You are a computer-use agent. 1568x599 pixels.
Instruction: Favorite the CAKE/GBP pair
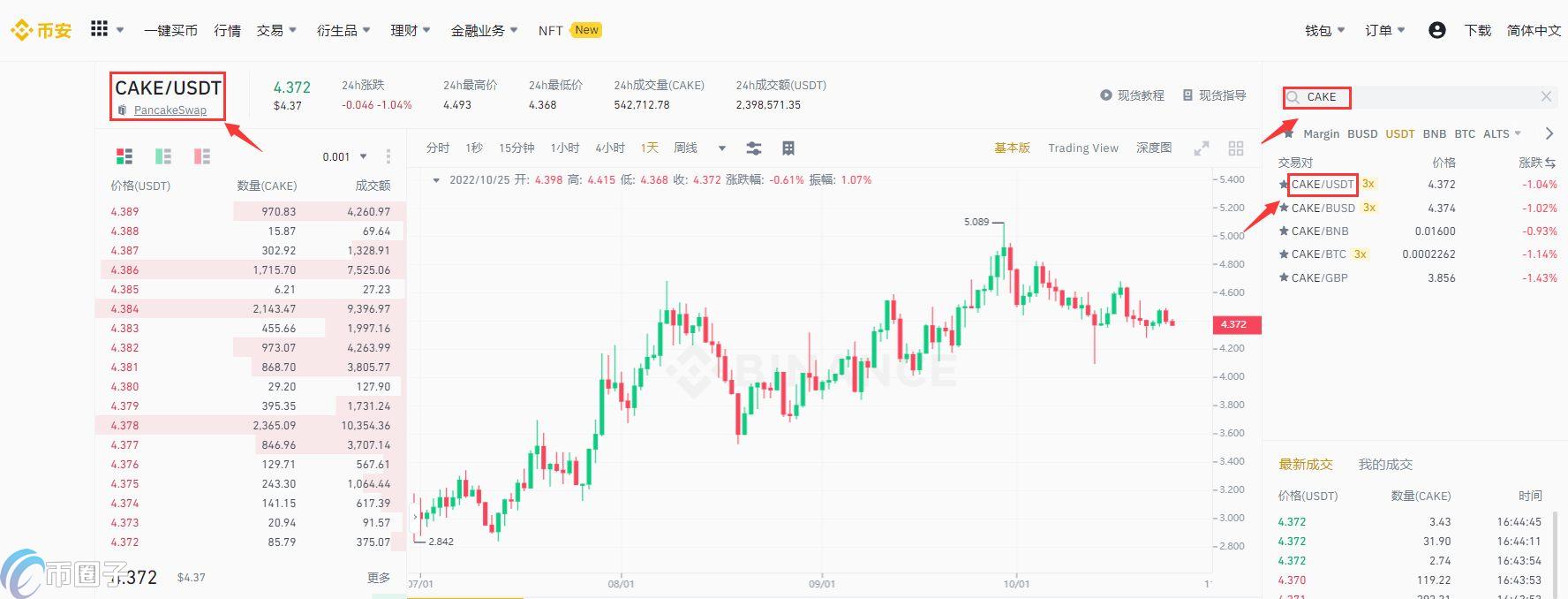[1284, 277]
